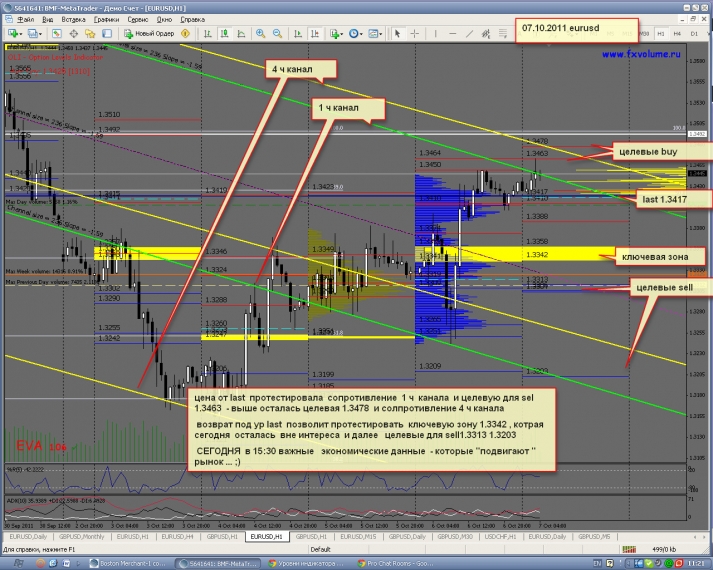Zoom in on the chart
The width and height of the screenshot is (713, 570).
[x=261, y=34]
